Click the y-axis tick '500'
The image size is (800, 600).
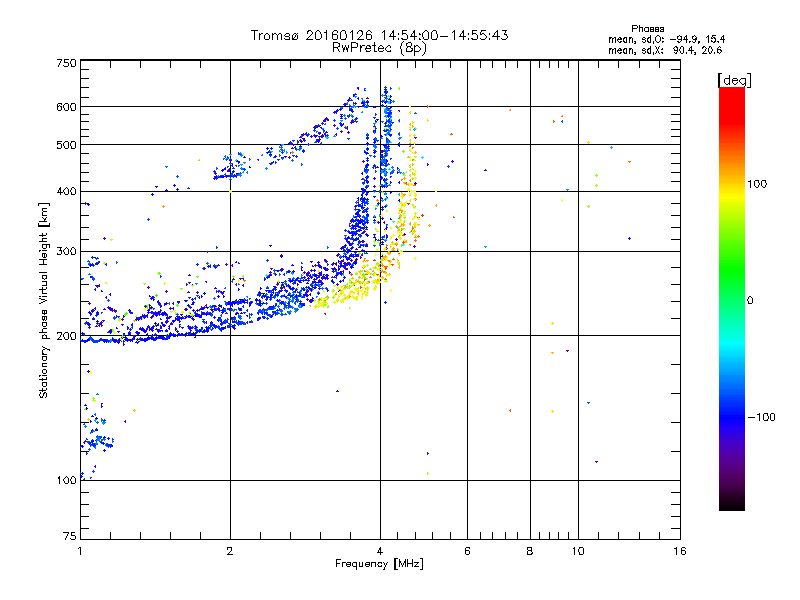point(66,145)
